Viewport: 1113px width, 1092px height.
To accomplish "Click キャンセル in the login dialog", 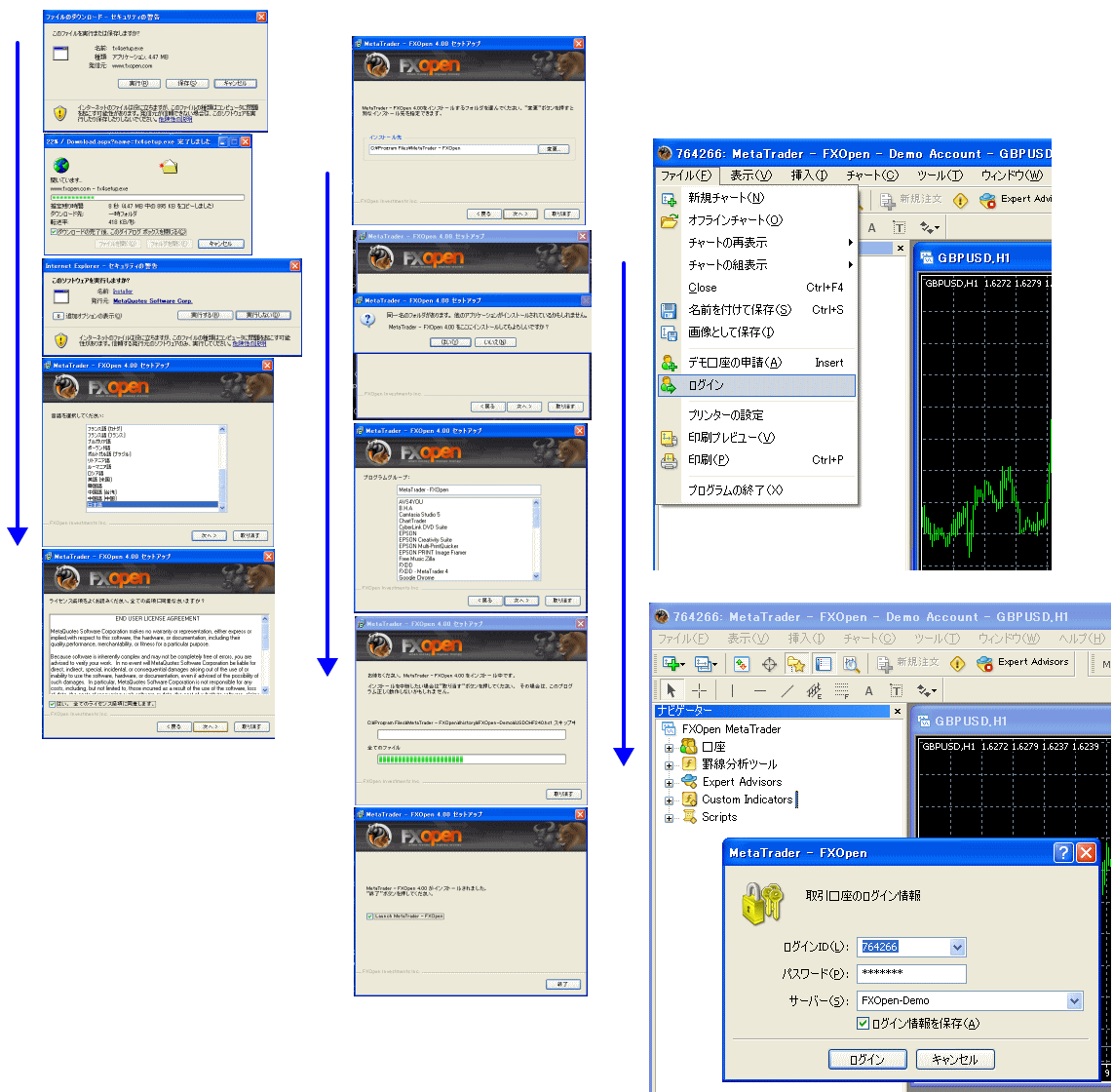I will [955, 1059].
